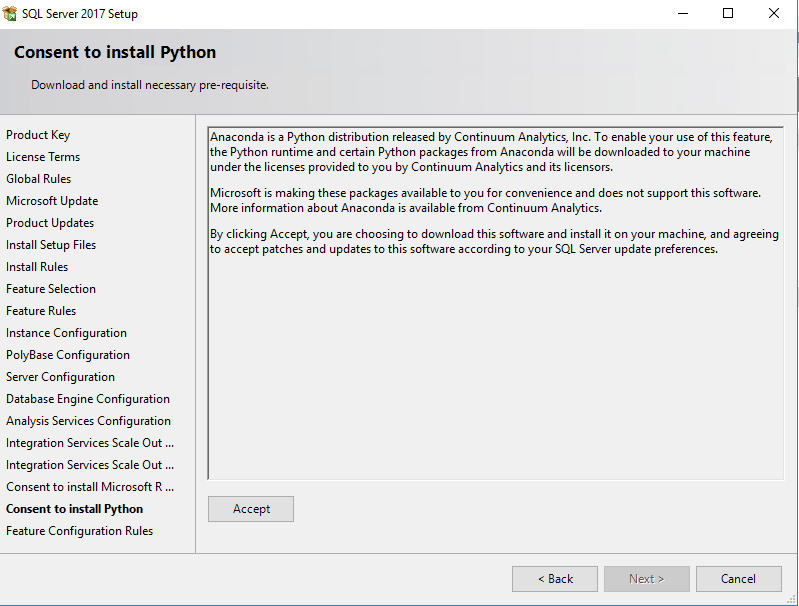The width and height of the screenshot is (799, 606).
Task: Select the Microsoft Update step
Action: 52,201
